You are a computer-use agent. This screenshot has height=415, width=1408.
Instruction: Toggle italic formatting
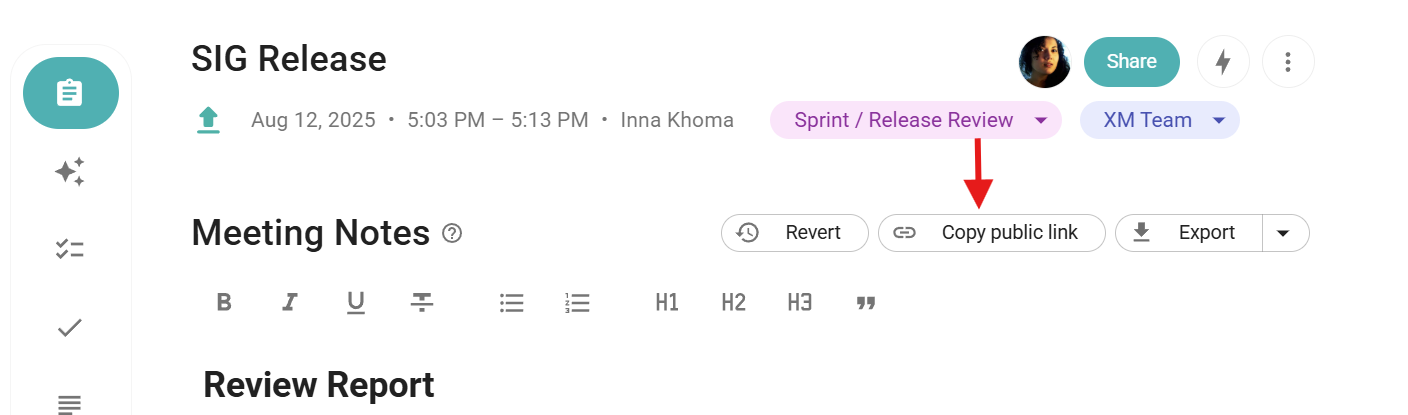[290, 302]
